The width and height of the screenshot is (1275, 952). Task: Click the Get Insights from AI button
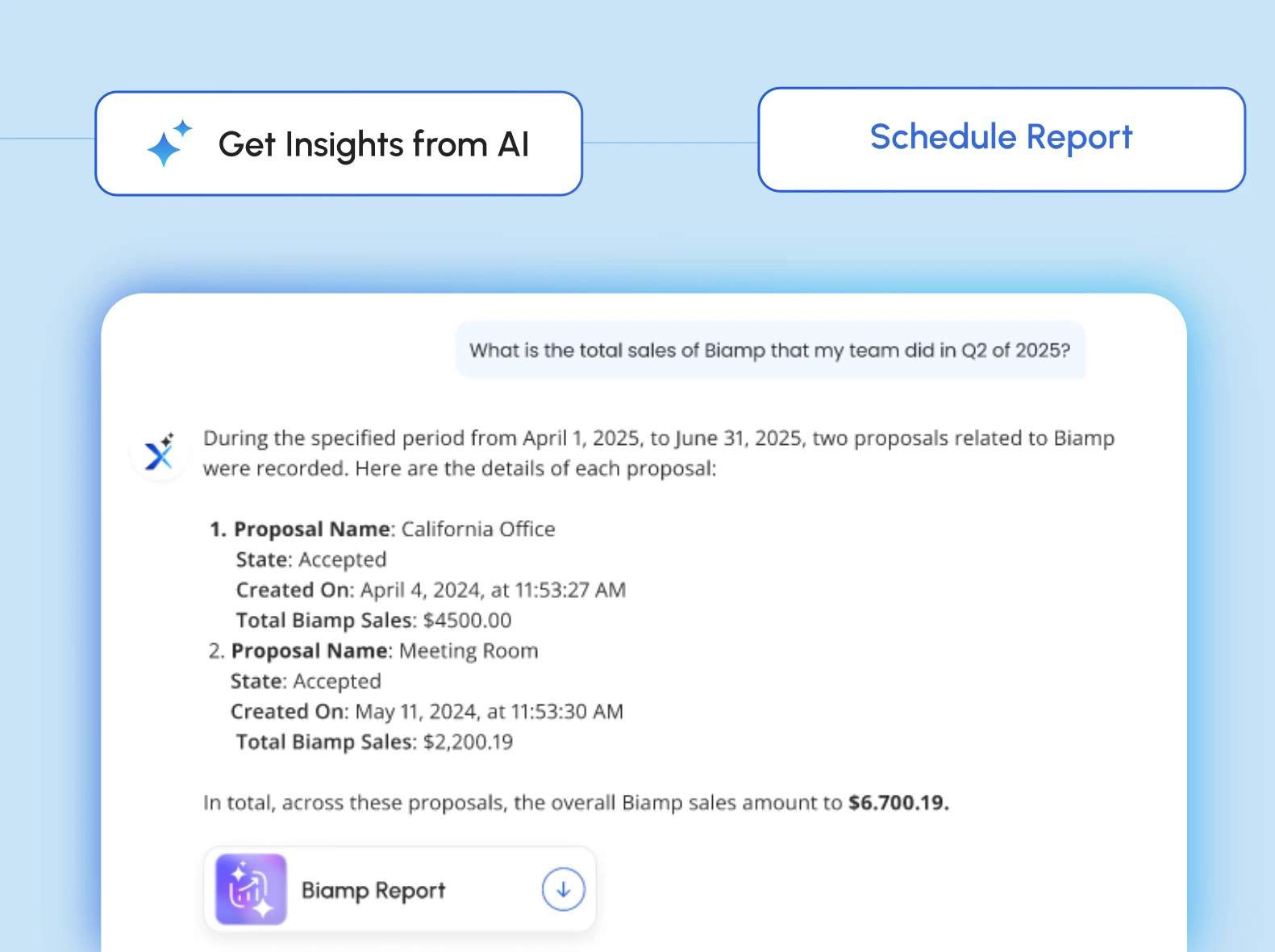pos(339,143)
